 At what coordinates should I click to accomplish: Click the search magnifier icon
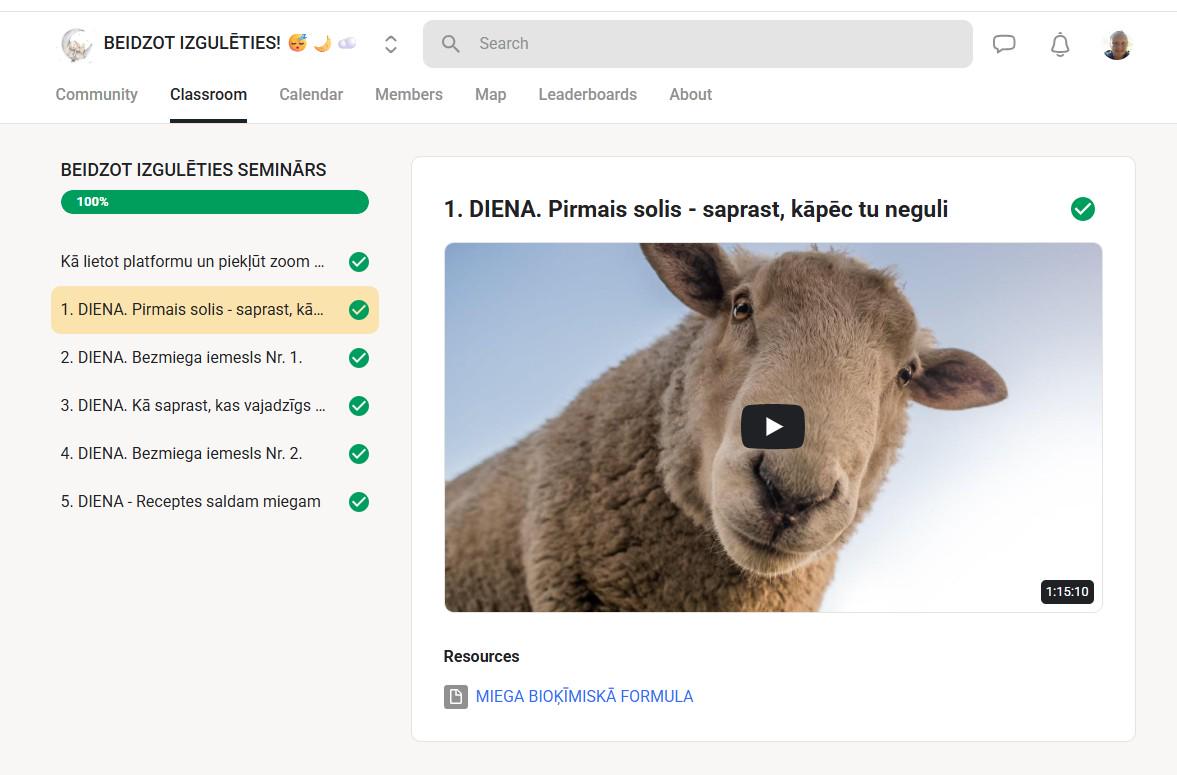451,44
